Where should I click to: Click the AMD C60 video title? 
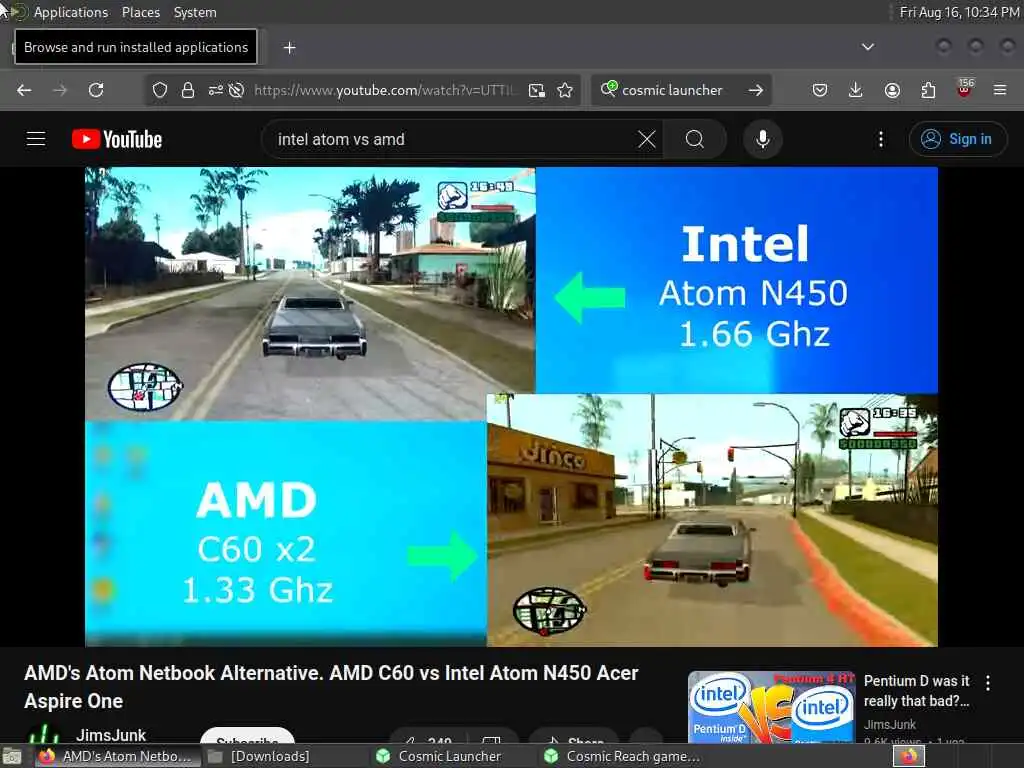(x=331, y=687)
